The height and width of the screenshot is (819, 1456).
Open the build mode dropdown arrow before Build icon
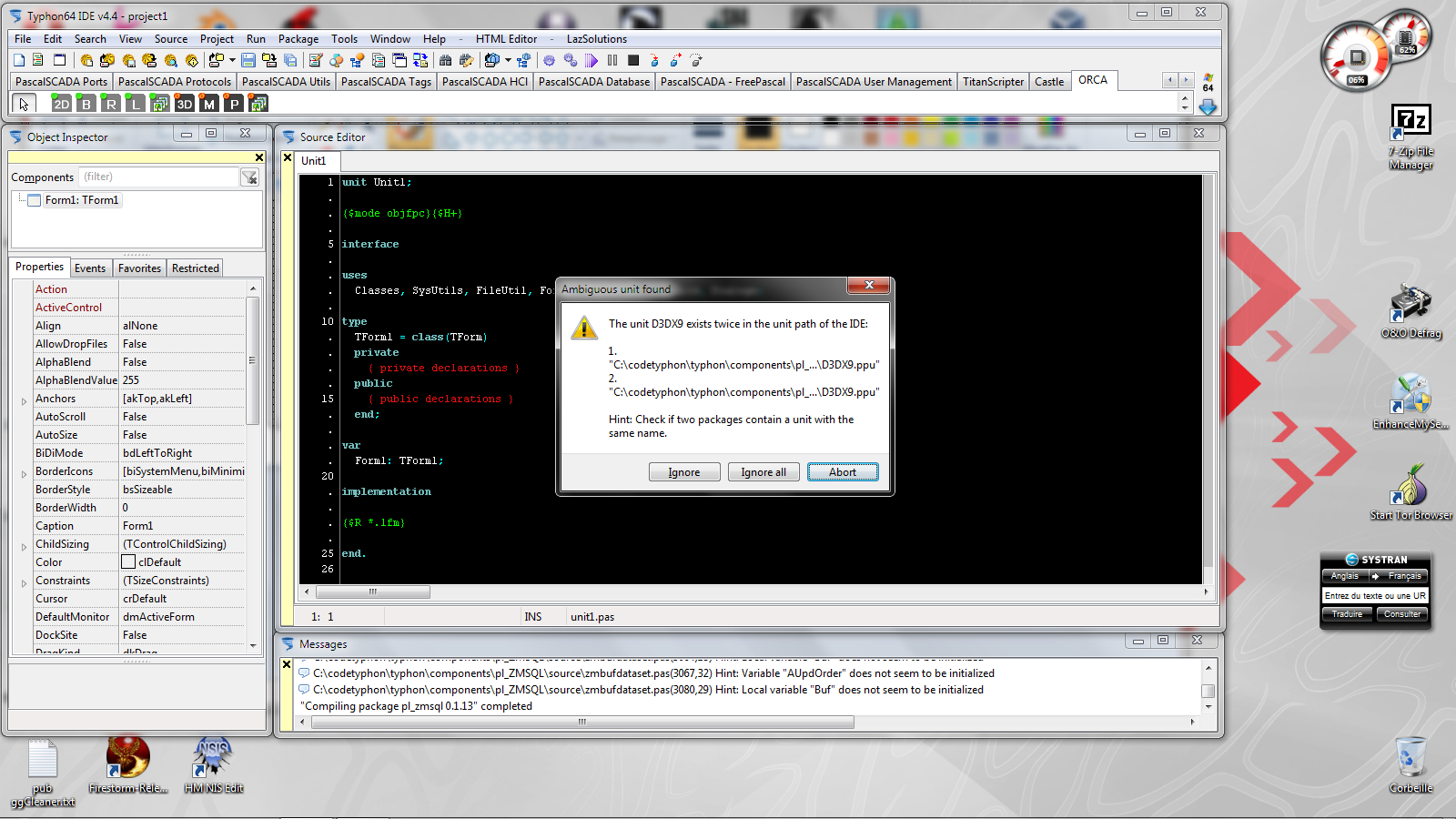[508, 60]
